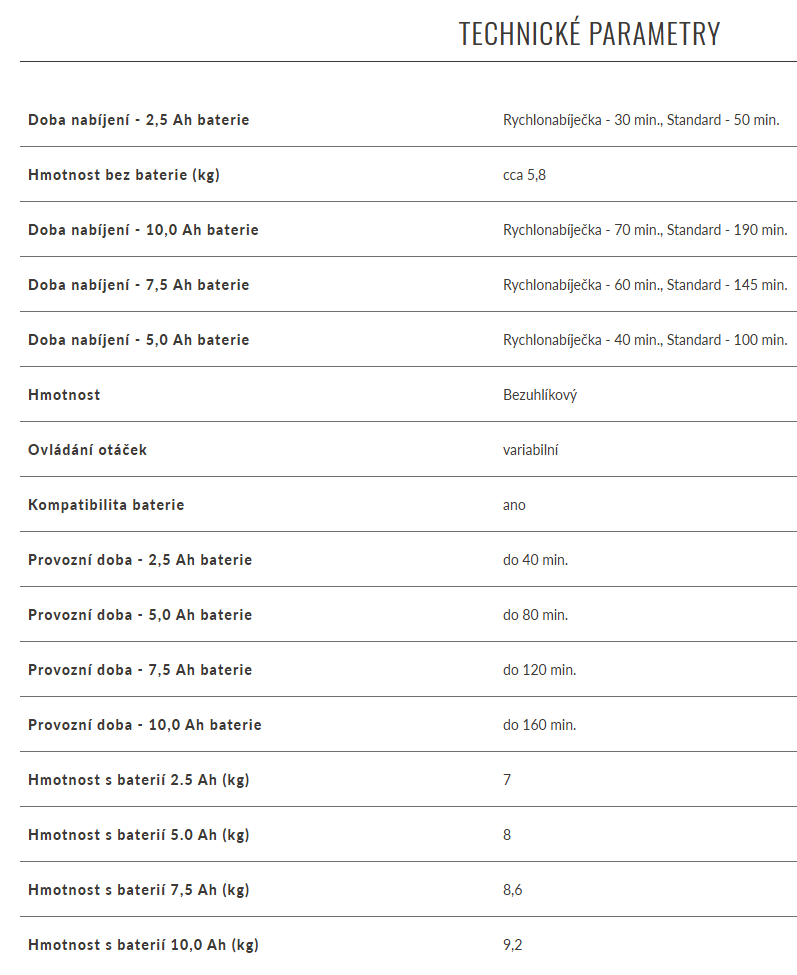This screenshot has height=975, width=797.
Task: Click the TECHNICKÉ PARAMETRY heading
Action: pyautogui.click(x=589, y=34)
